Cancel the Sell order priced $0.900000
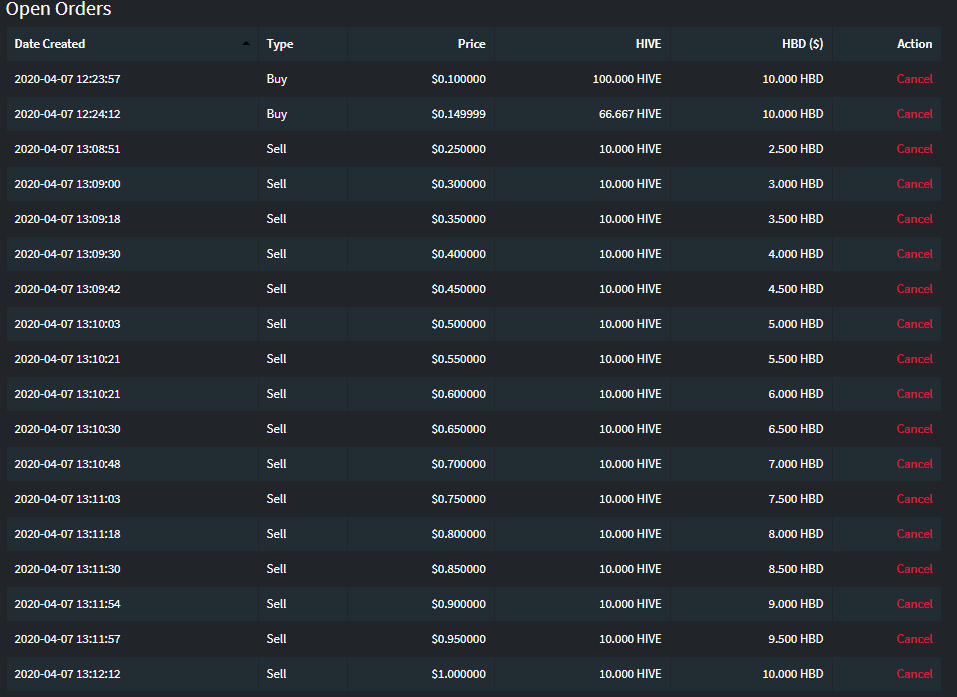Viewport: 957px width, 697px height. [914, 604]
